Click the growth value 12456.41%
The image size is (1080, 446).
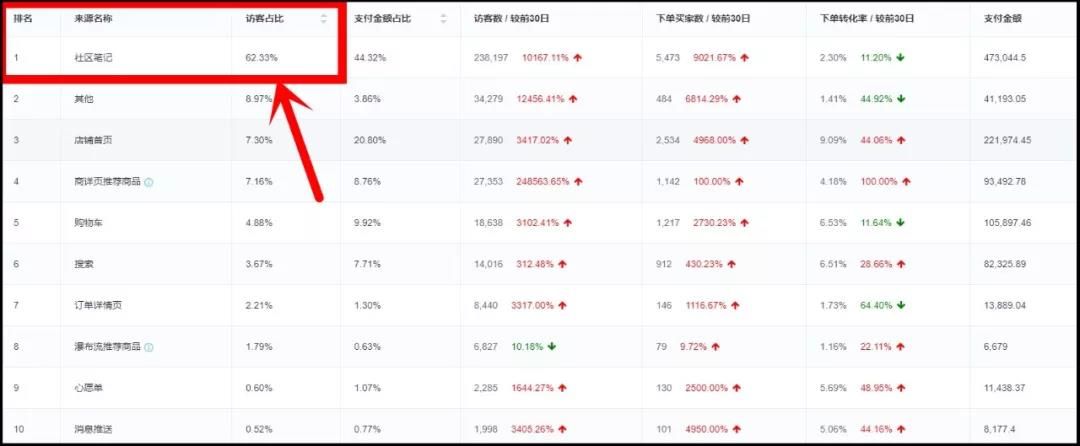tap(540, 99)
